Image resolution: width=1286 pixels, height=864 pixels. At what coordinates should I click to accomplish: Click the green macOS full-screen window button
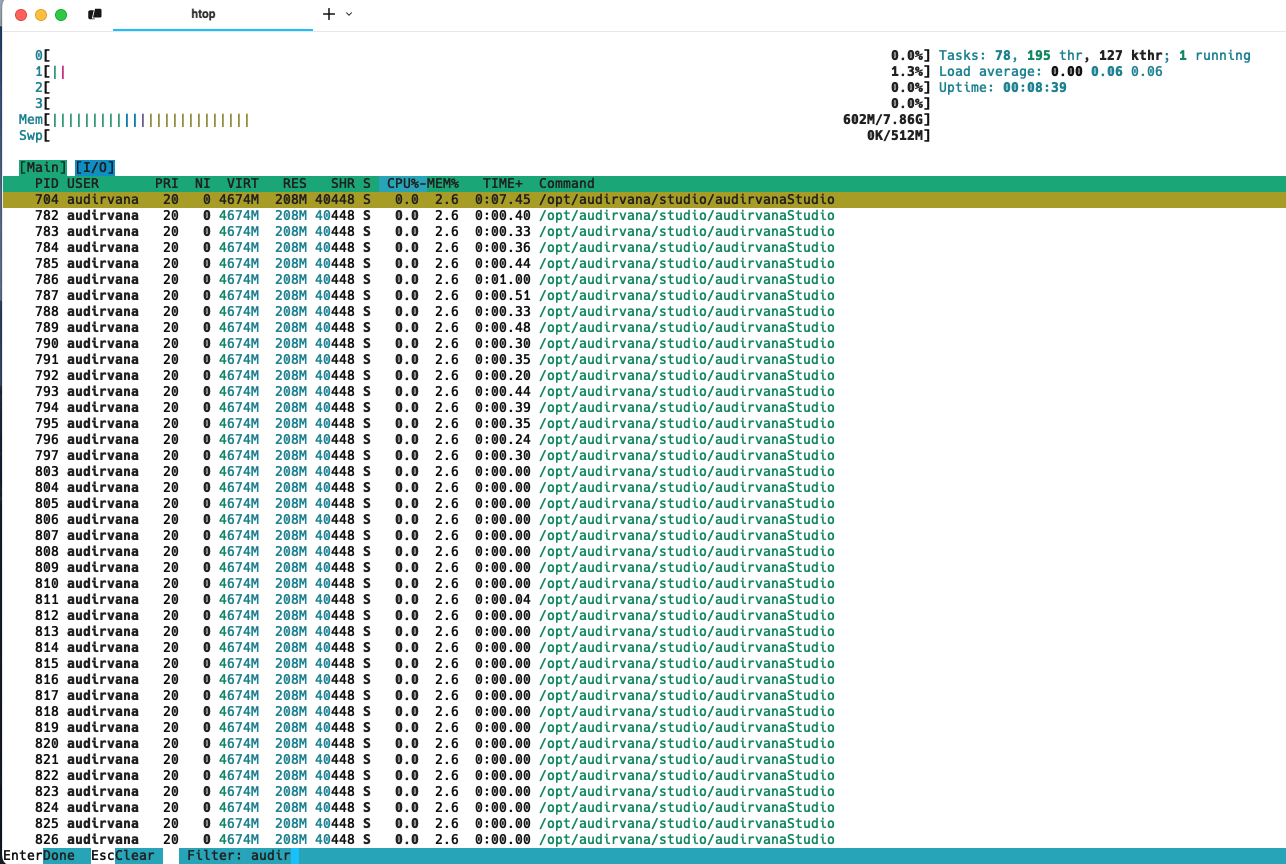(61, 15)
